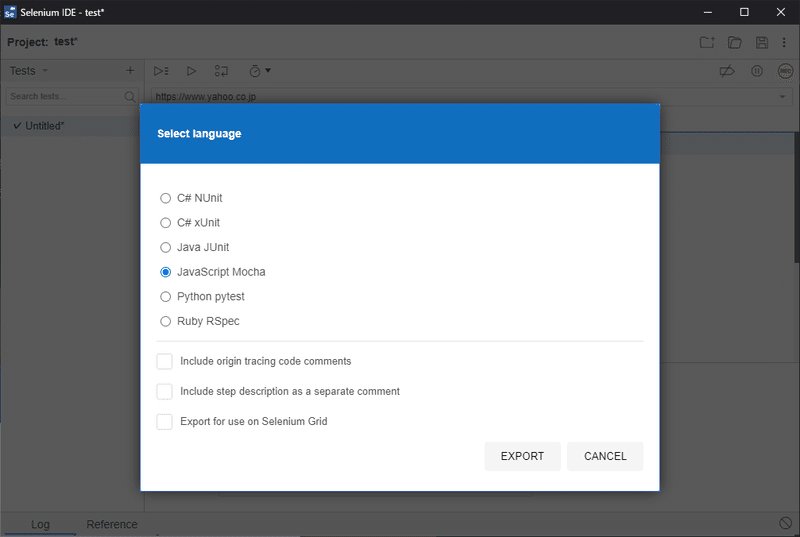800x537 pixels.
Task: Select the Python pytest radio option
Action: 166,297
